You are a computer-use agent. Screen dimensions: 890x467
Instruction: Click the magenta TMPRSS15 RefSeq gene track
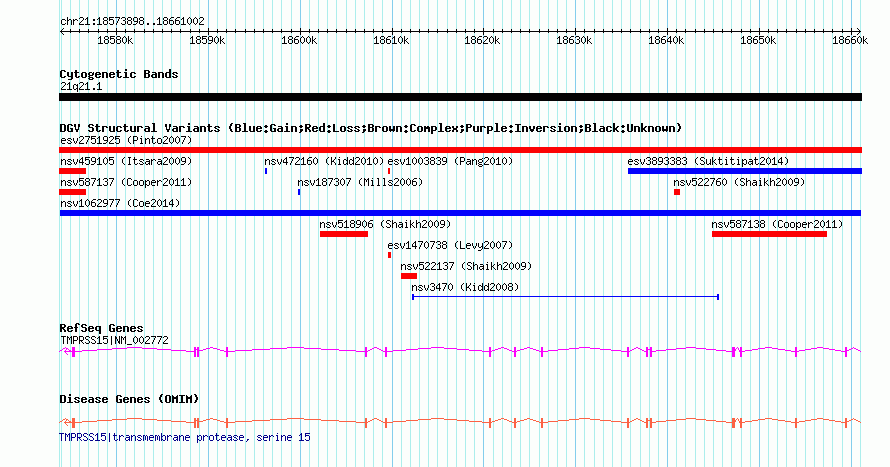pos(460,352)
